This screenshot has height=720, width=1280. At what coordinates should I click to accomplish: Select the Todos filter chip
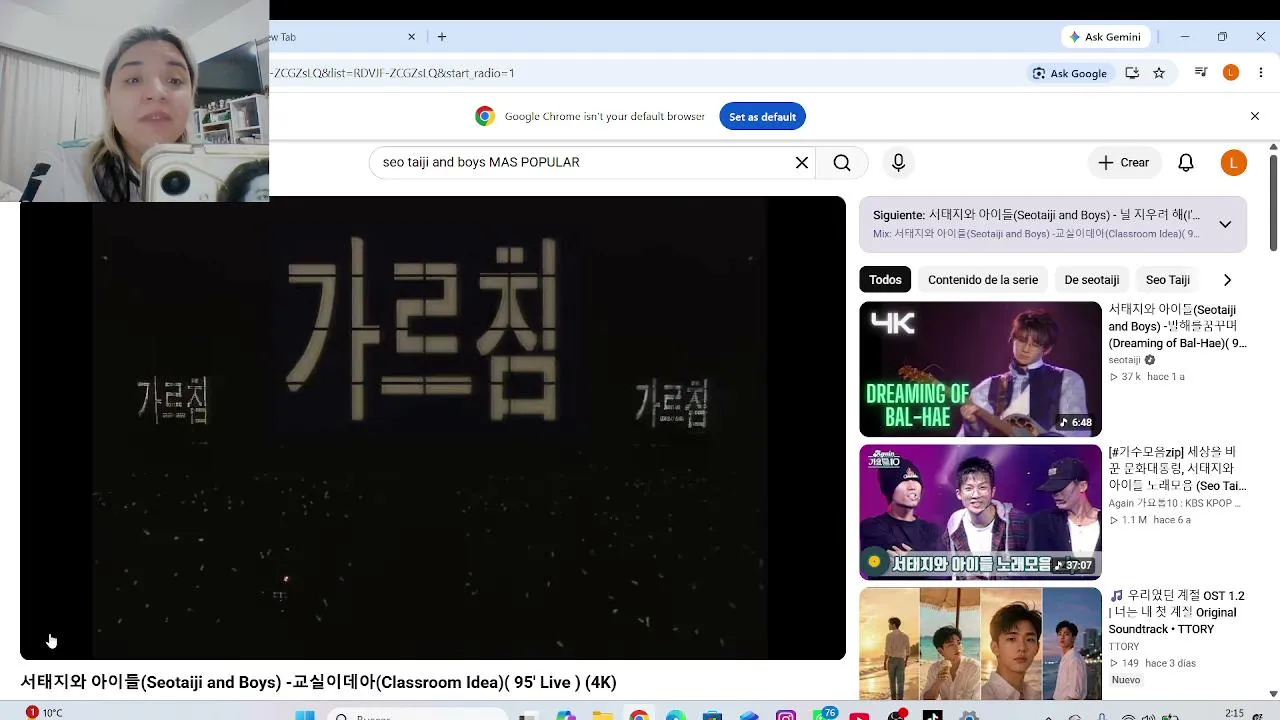(x=885, y=280)
